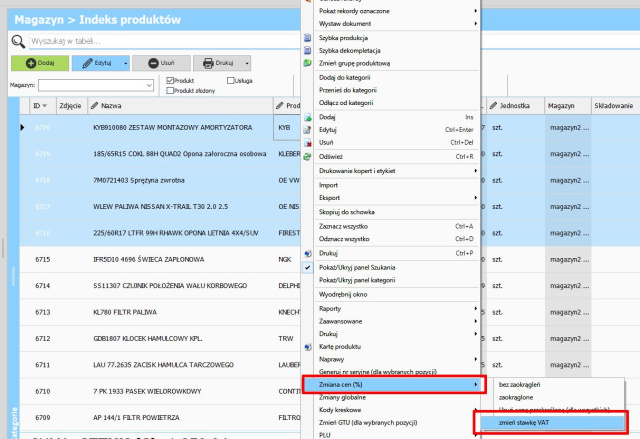The image size is (640, 439).
Task: Select row AP 144/1 FILTR POWIETRZA
Action: click(160, 418)
